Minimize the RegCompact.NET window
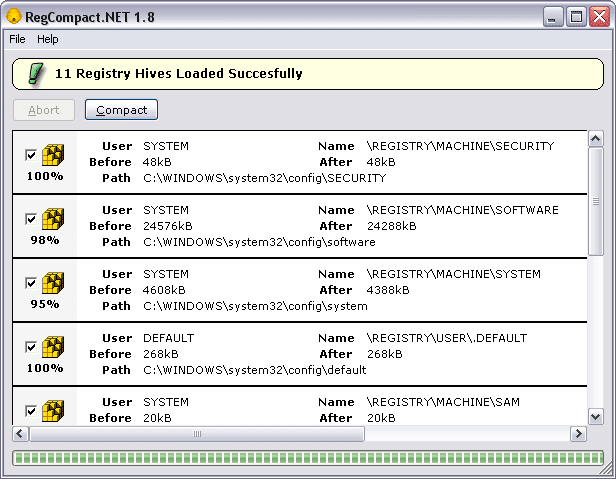The image size is (616, 479). point(553,17)
